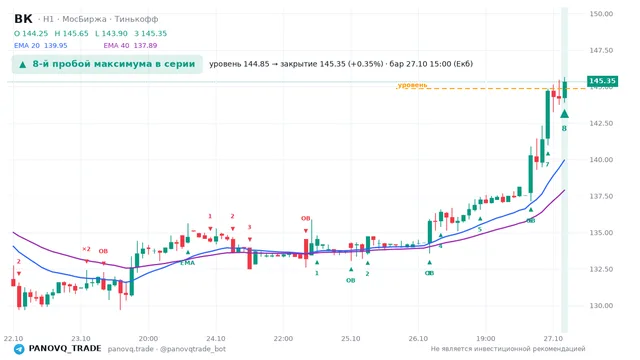Click the close value З 145.35

click(151, 33)
